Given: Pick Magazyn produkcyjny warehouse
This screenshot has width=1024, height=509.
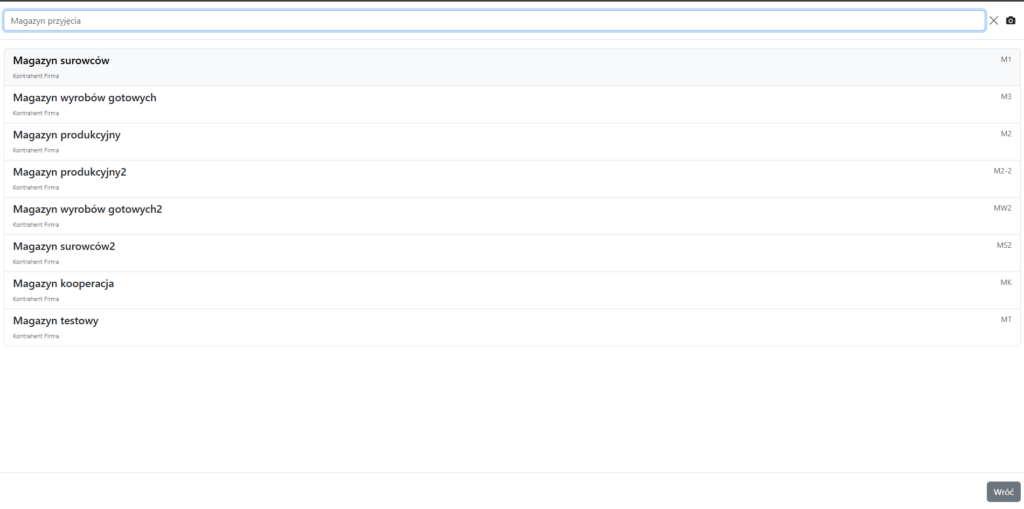Looking at the screenshot, I should pyautogui.click(x=67, y=135).
